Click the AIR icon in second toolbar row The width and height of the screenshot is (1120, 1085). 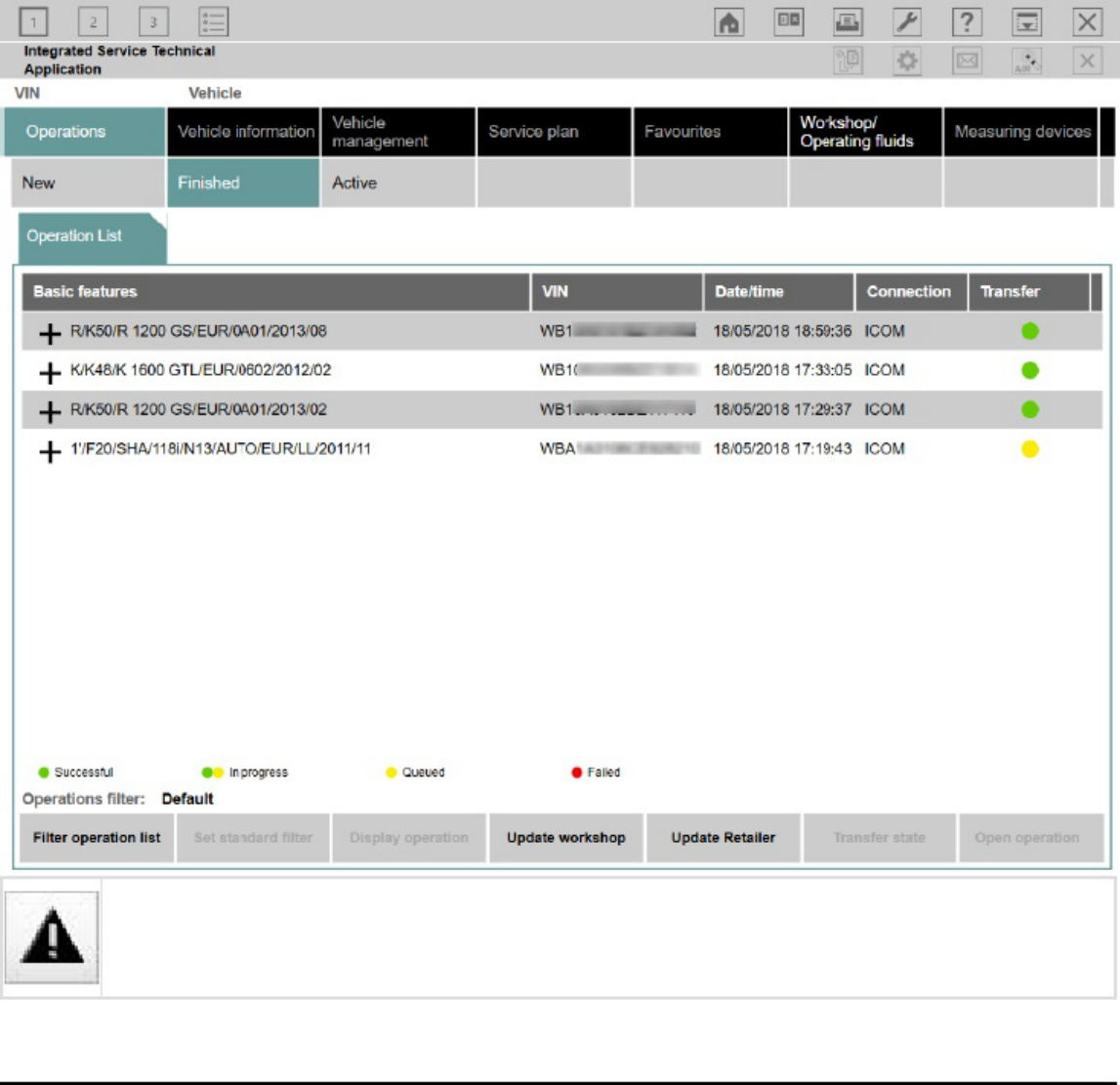click(x=1026, y=61)
